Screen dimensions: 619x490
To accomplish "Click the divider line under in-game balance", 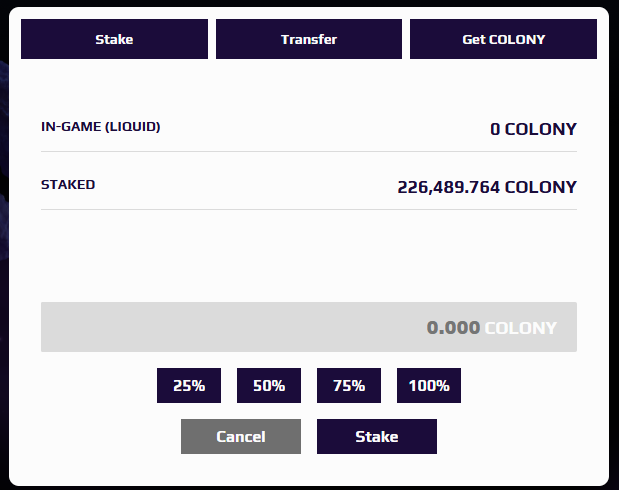I will pos(309,152).
